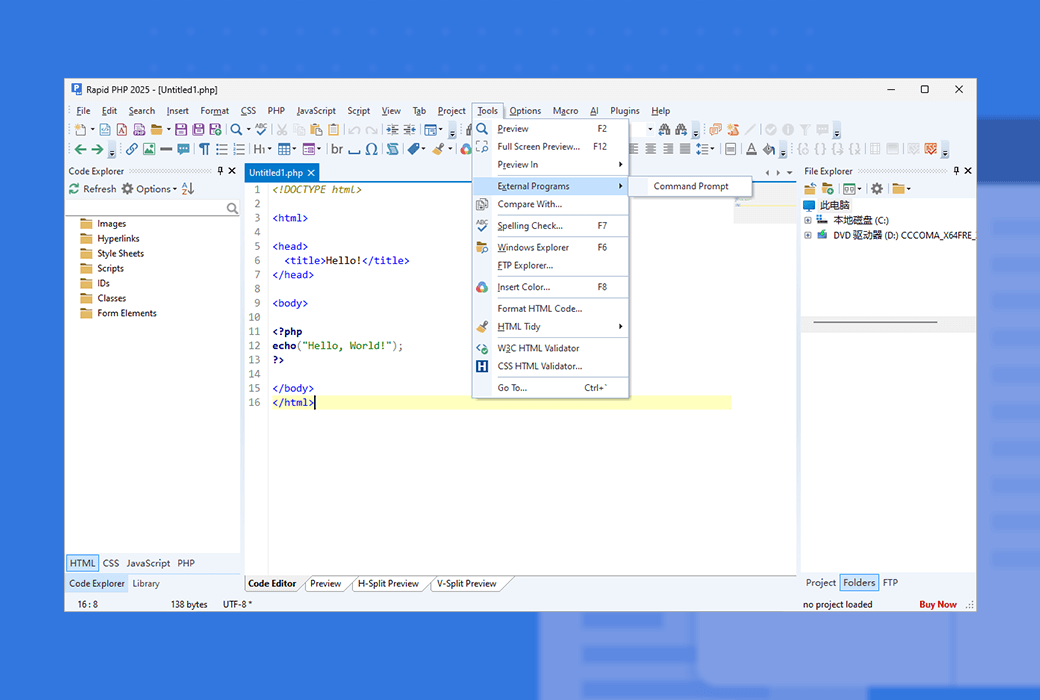Image resolution: width=1040 pixels, height=700 pixels.
Task: Insert a numbered list via toolbar icon
Action: [239, 149]
